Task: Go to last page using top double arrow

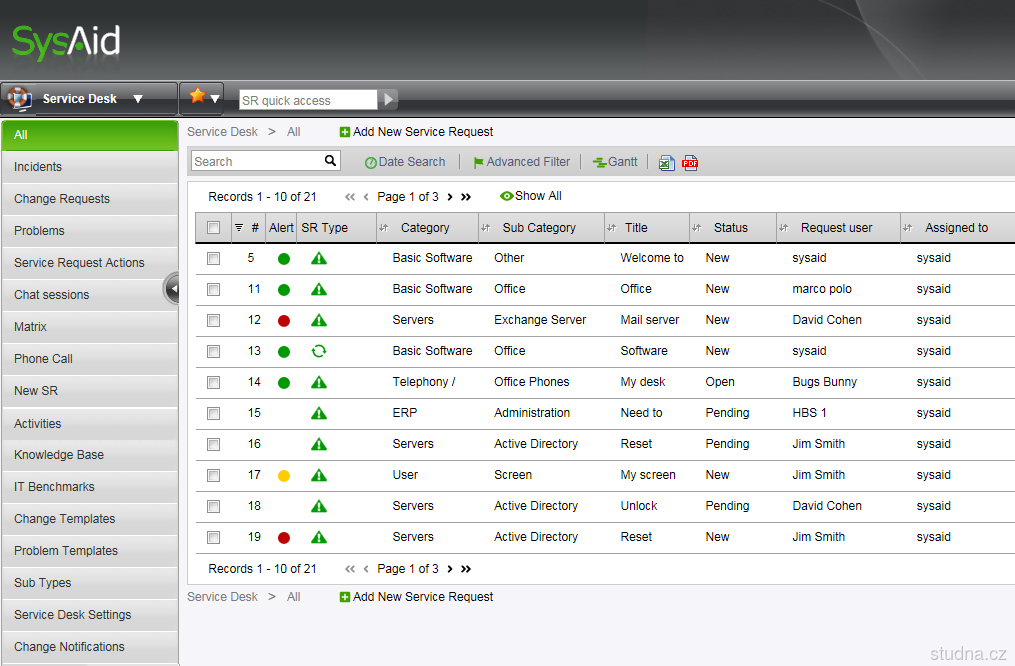Action: tap(466, 197)
